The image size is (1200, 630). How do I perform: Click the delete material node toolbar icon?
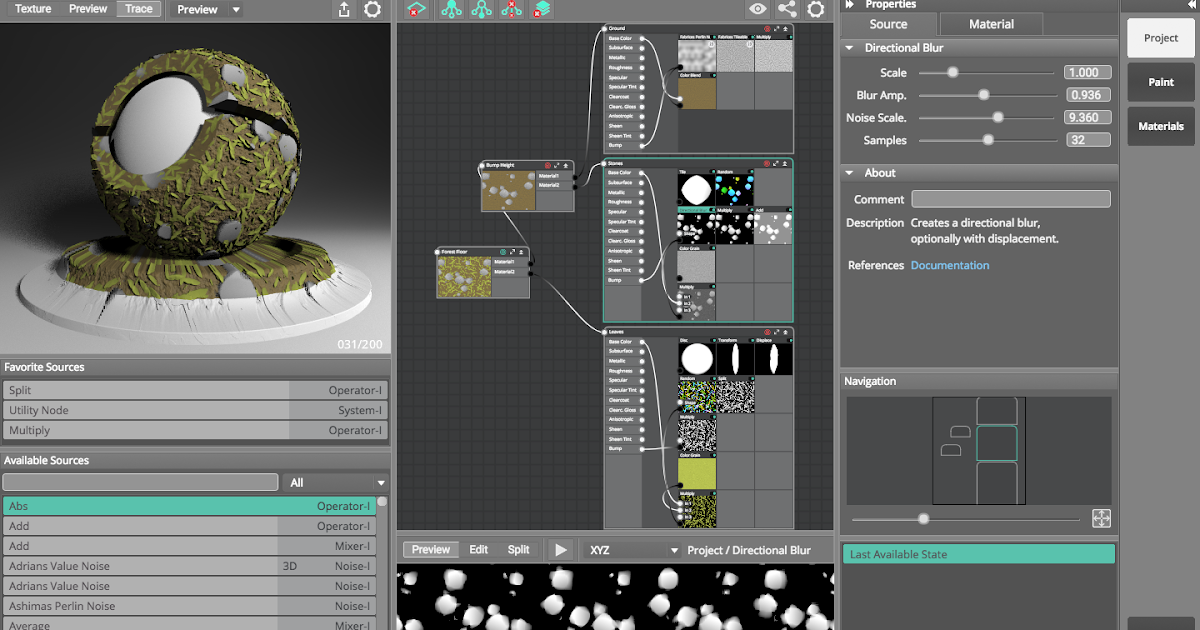pyautogui.click(x=417, y=9)
